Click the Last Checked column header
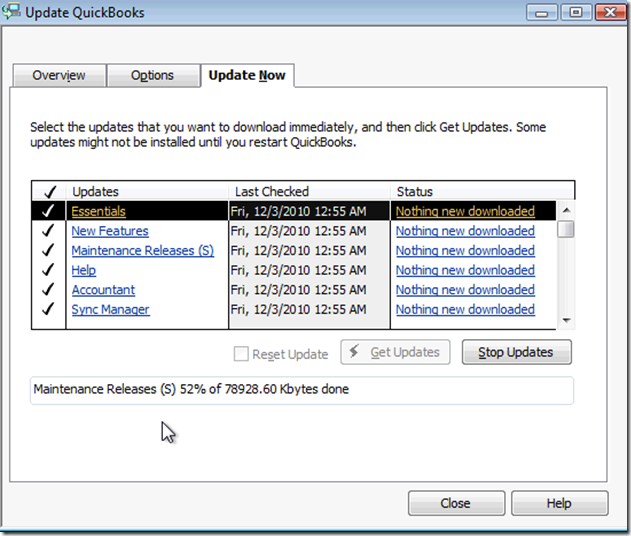 [309, 192]
